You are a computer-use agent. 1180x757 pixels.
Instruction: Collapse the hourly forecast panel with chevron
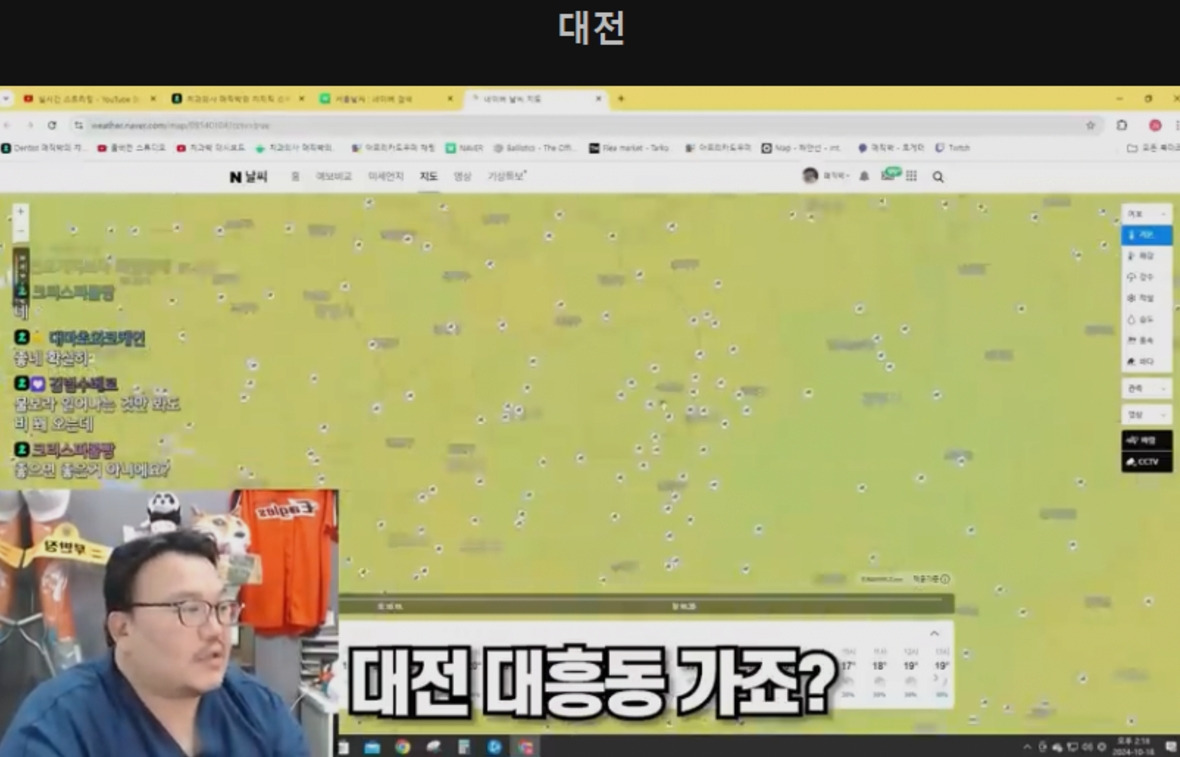934,633
